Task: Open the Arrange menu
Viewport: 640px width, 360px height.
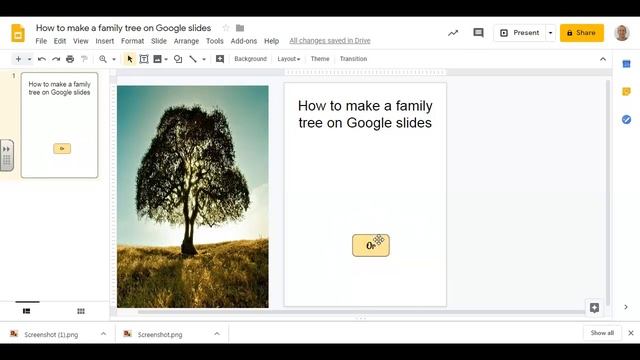Action: click(x=186, y=41)
